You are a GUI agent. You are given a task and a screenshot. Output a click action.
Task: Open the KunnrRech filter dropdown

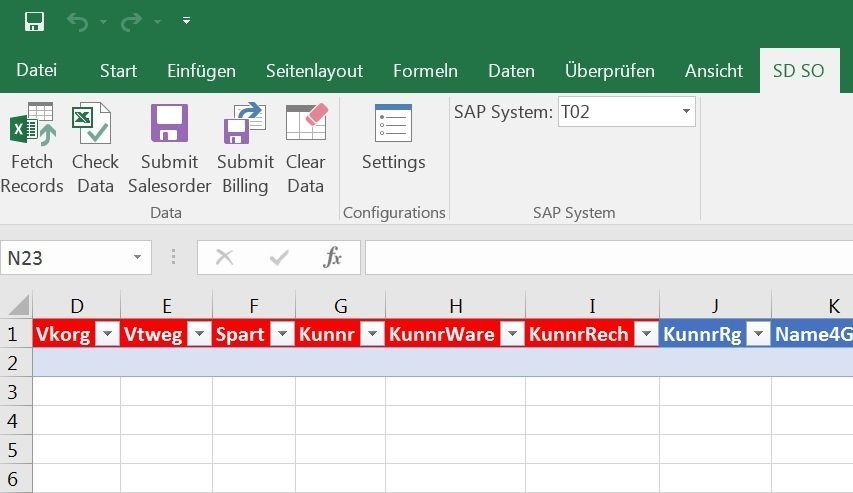pos(647,334)
